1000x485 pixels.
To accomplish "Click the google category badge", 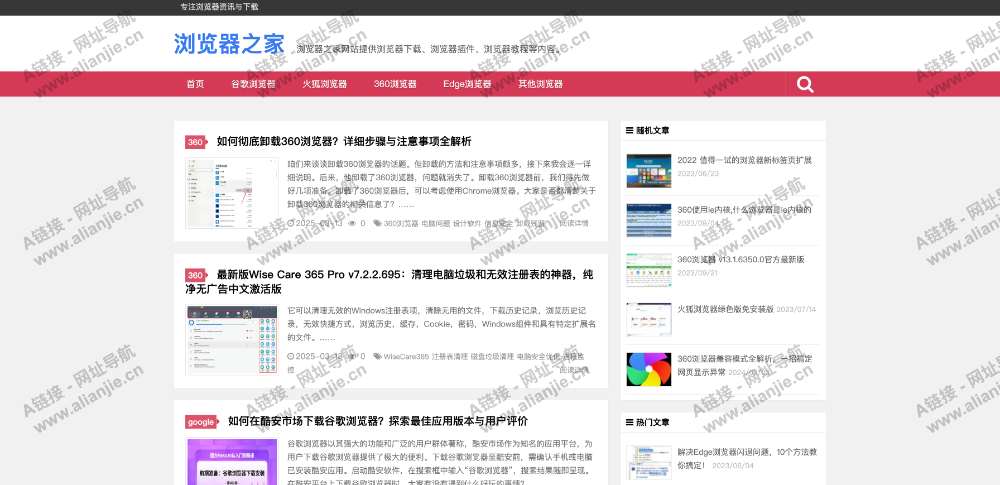I will click(202, 422).
